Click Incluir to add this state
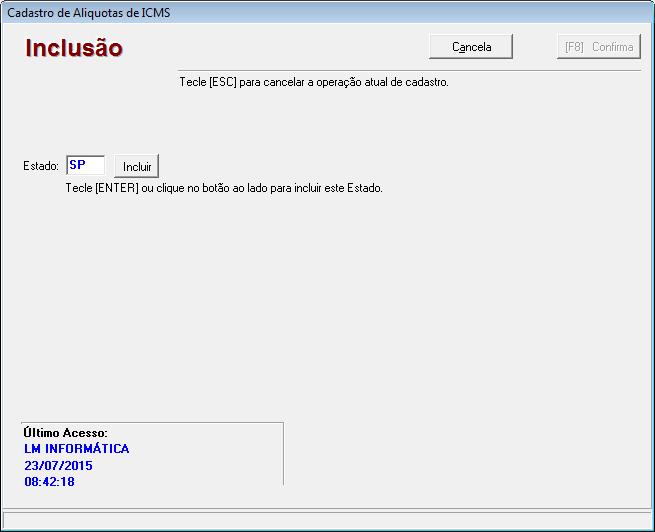Screen dimensions: 655x532 tap(137, 166)
